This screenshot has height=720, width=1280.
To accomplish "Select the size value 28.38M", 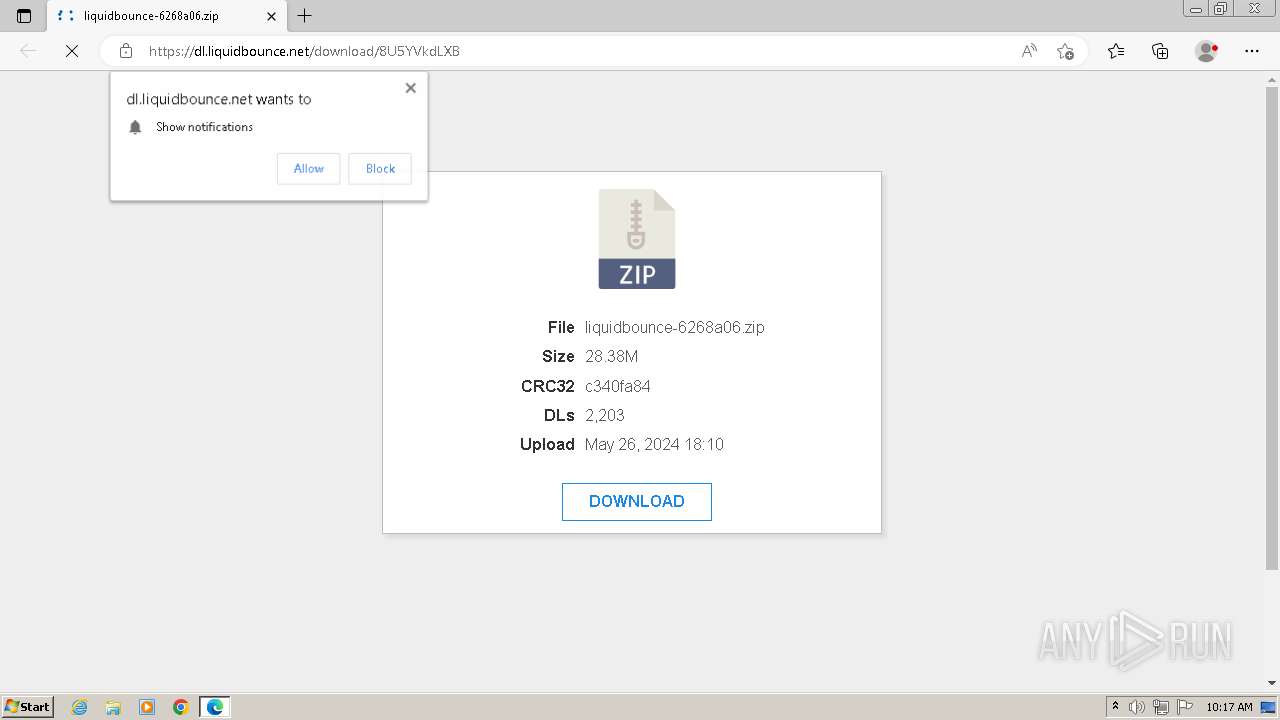I will coord(611,357).
